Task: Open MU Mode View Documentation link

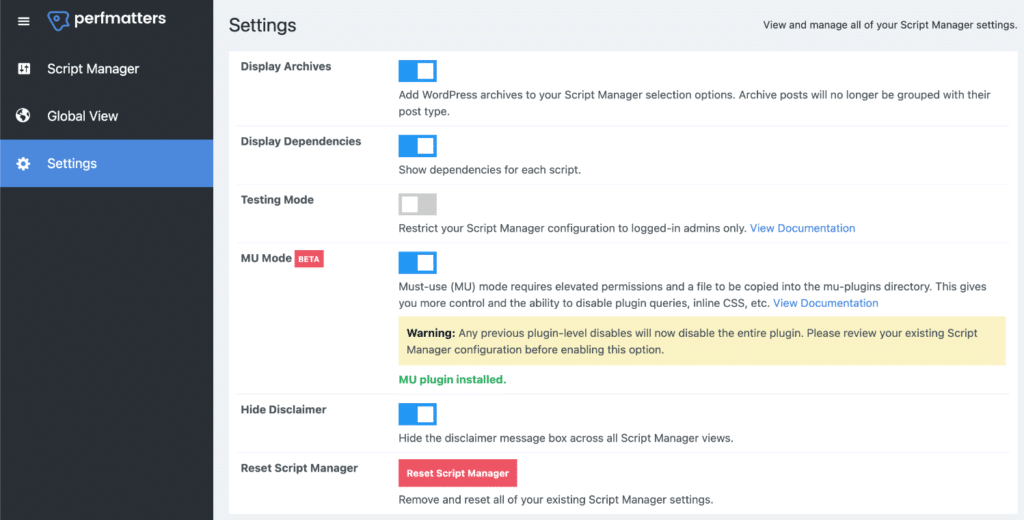Action: (x=825, y=303)
